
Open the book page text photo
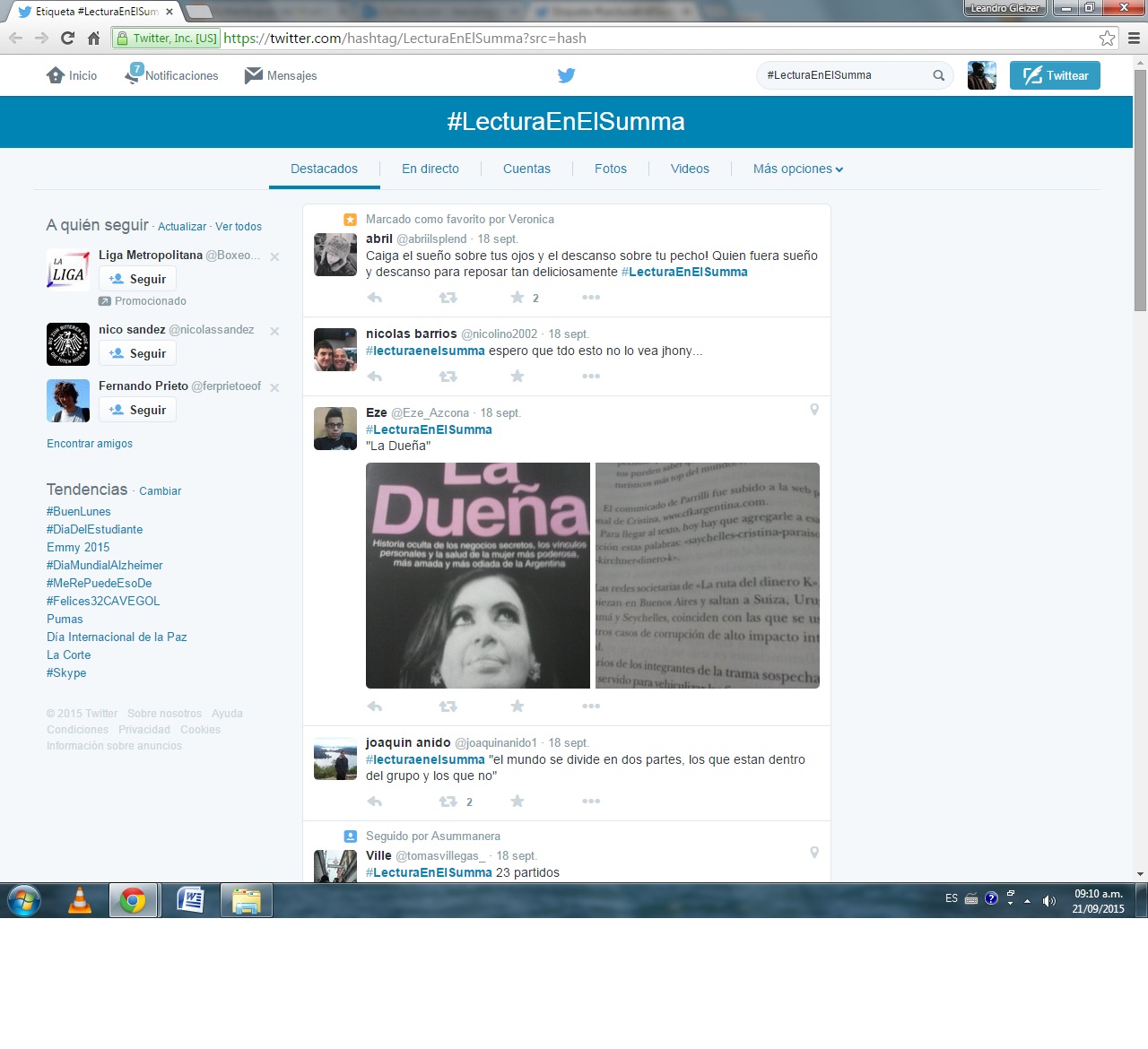pyautogui.click(x=708, y=576)
